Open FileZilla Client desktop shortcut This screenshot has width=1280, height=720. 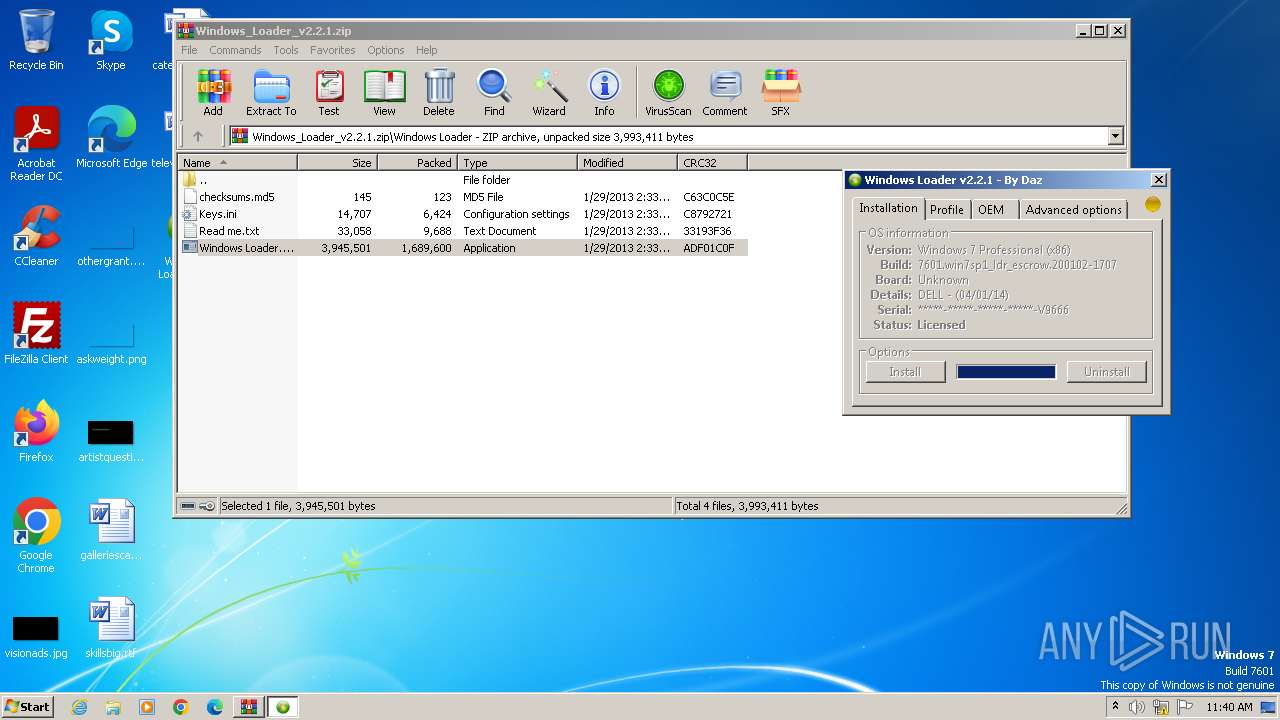[36, 333]
